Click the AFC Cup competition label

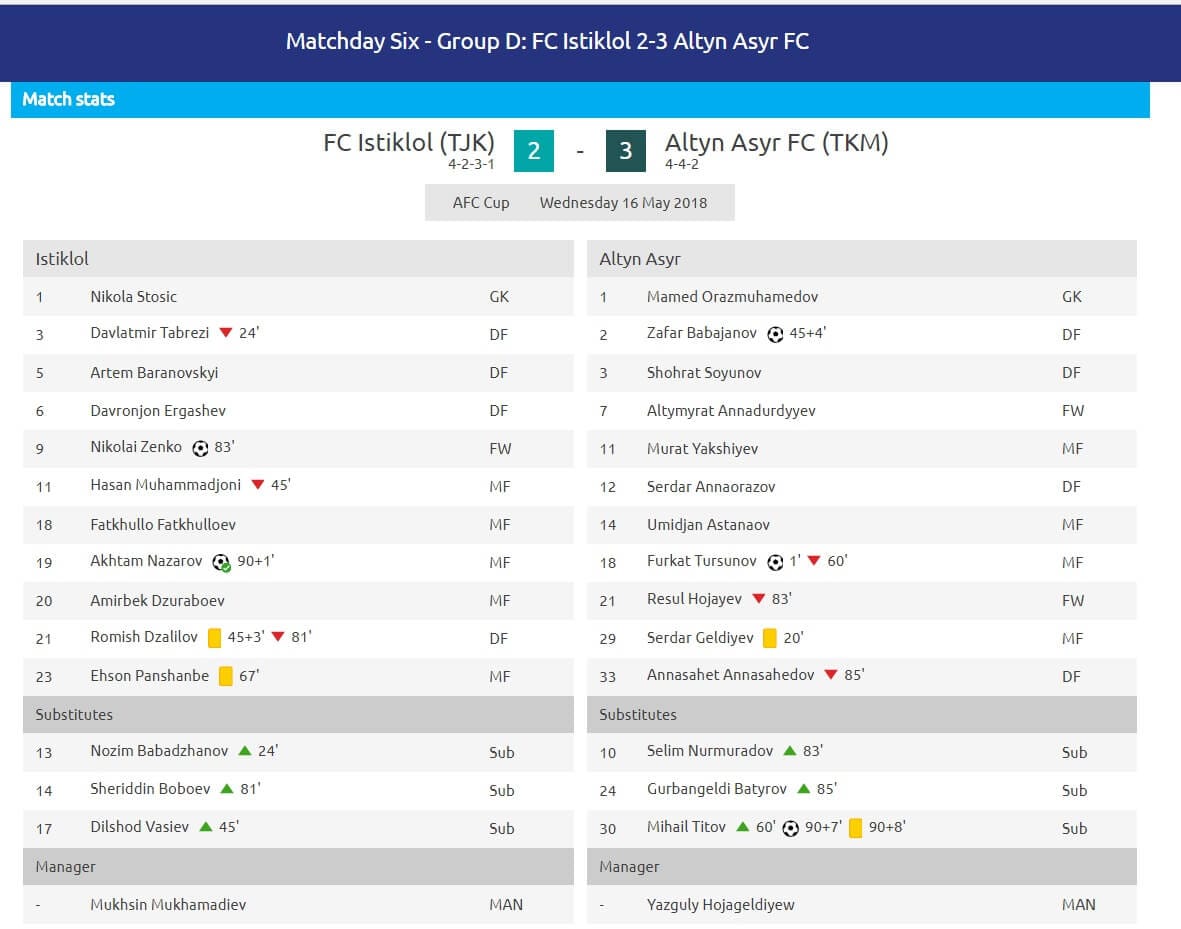pyautogui.click(x=481, y=203)
